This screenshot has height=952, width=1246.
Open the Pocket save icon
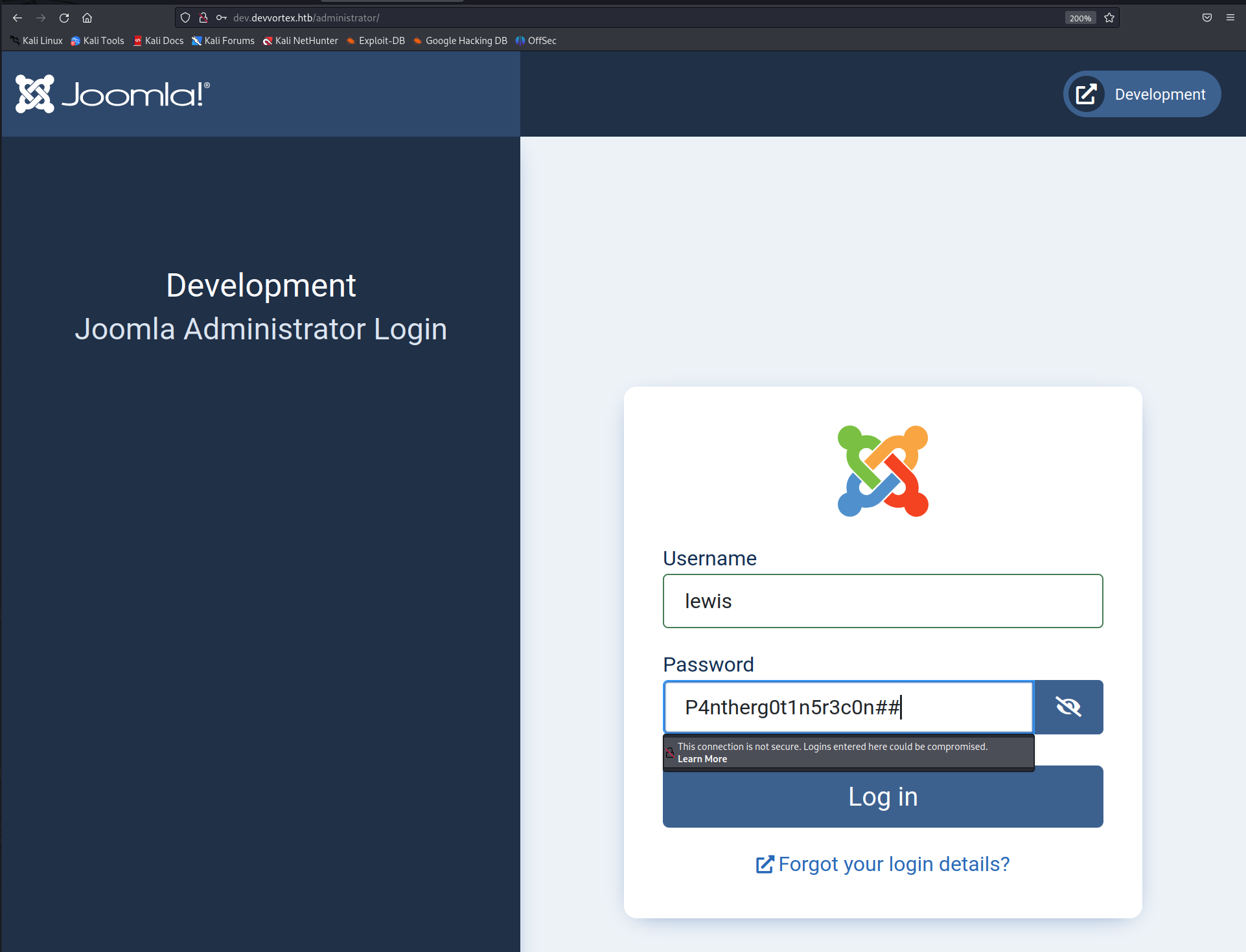tap(1207, 18)
